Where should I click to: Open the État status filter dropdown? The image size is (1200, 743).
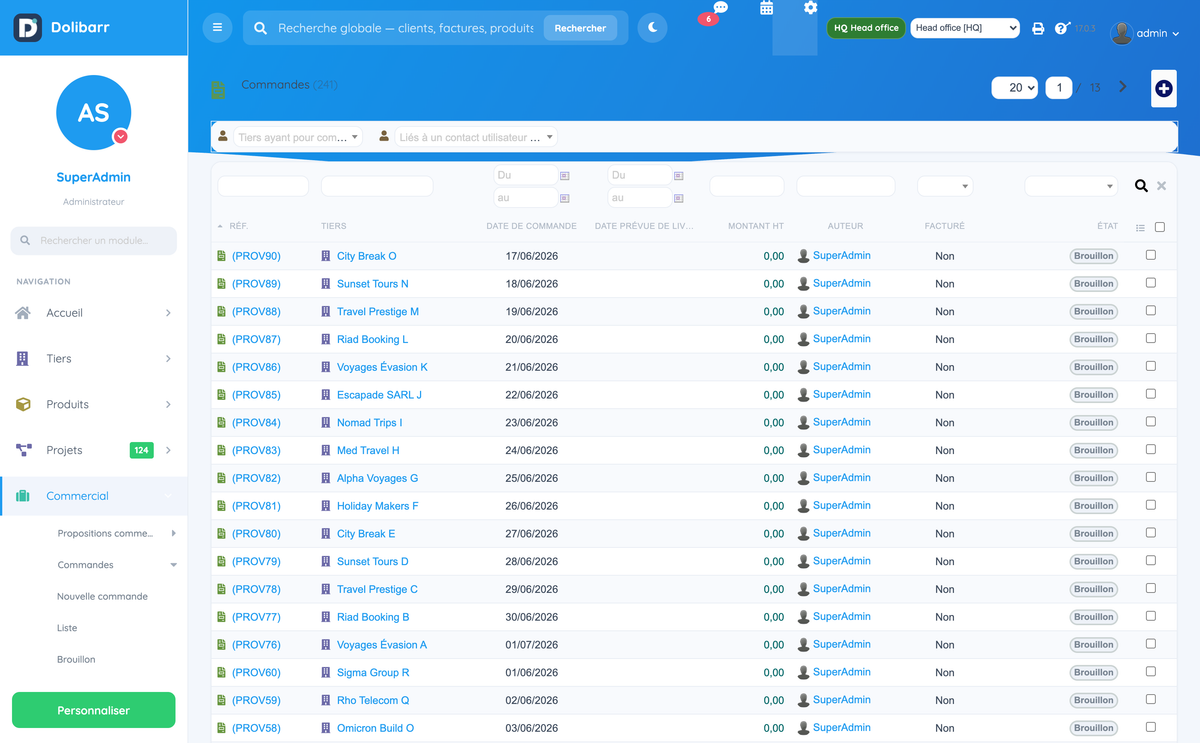[x=1071, y=186]
